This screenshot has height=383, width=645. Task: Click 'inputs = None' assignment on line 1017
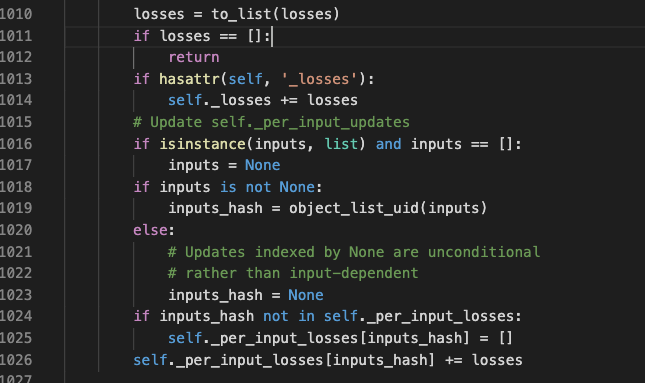[224, 165]
